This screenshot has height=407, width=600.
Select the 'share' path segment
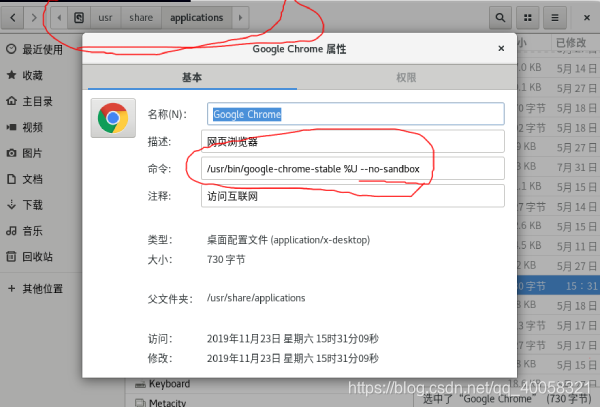coord(141,18)
